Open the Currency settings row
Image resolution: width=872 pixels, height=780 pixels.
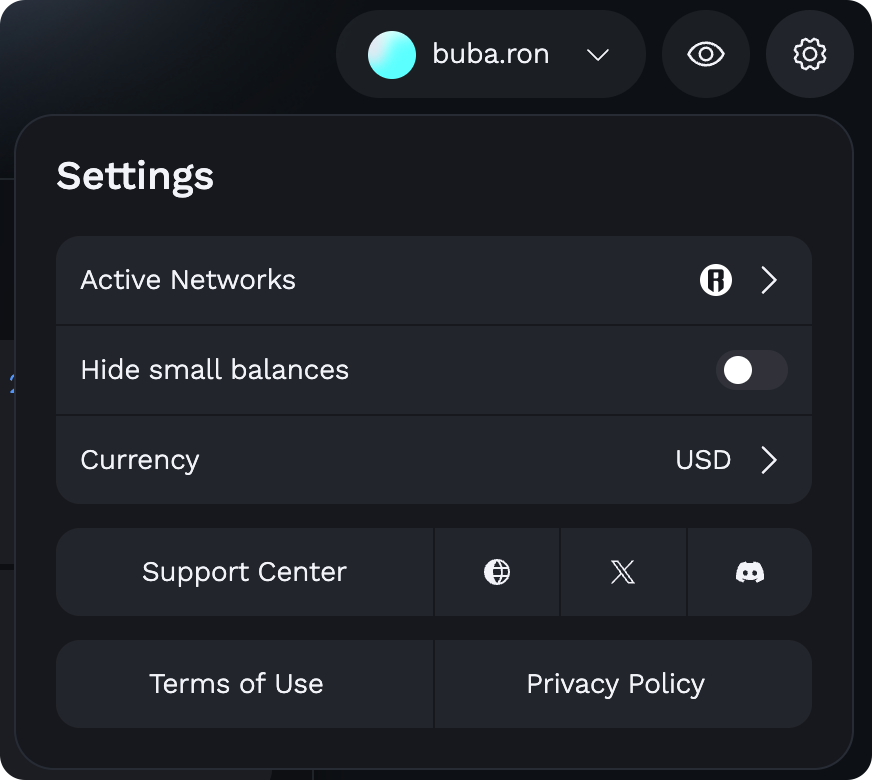point(434,460)
